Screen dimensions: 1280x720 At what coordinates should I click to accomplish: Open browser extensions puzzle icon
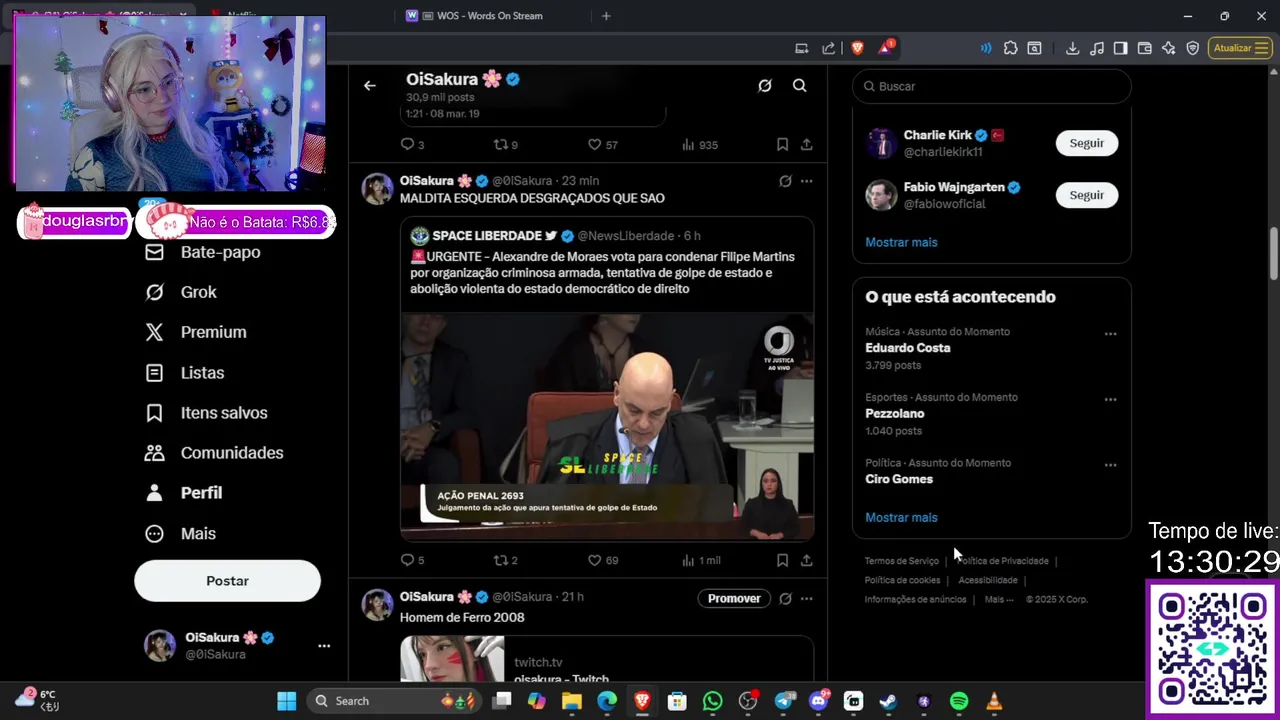click(1010, 48)
